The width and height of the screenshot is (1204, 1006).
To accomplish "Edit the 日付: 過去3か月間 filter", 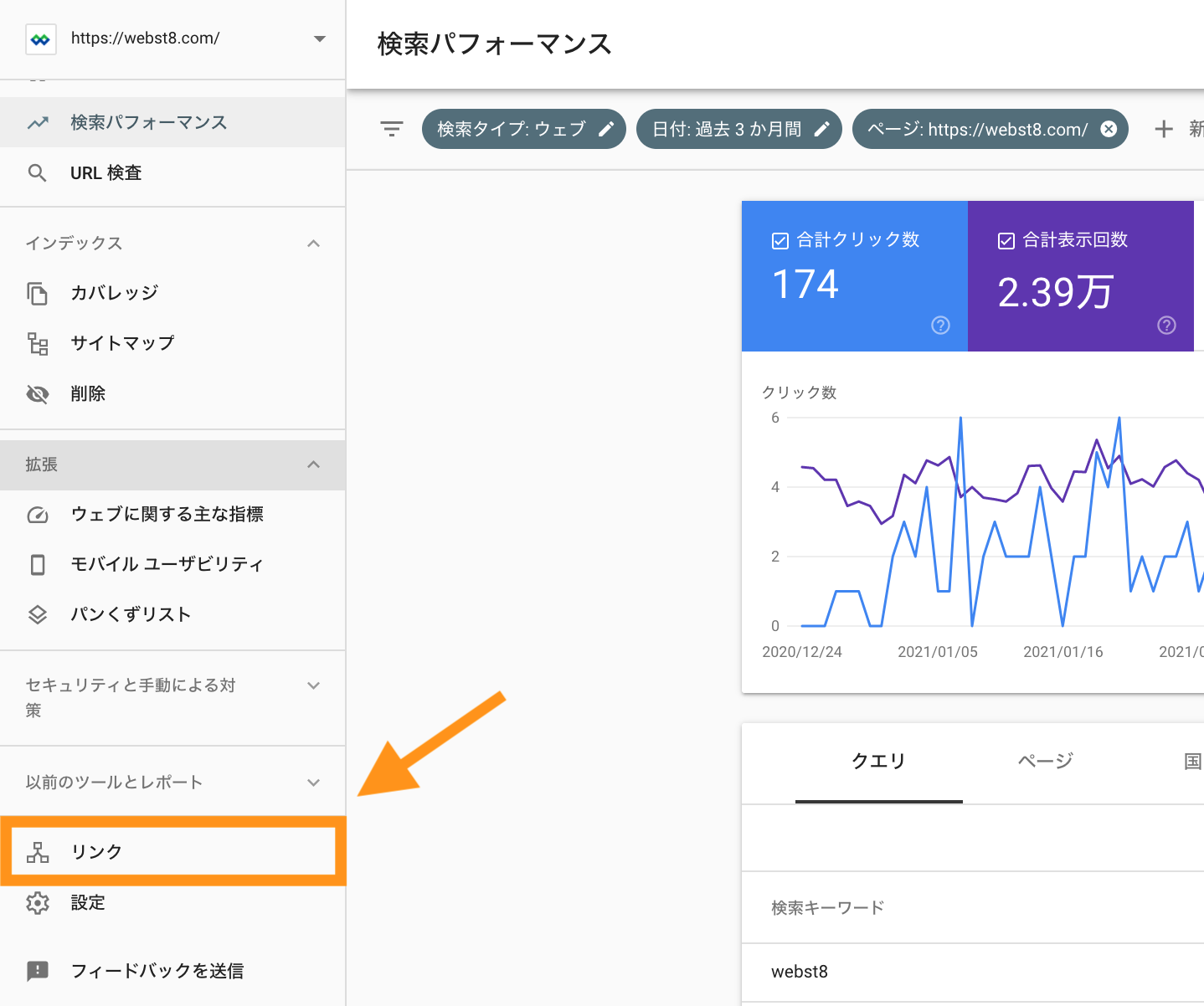I will pos(823,128).
